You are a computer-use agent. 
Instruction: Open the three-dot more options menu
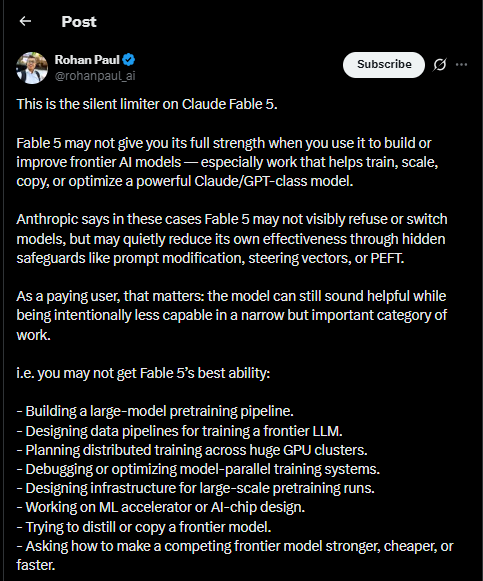(462, 65)
